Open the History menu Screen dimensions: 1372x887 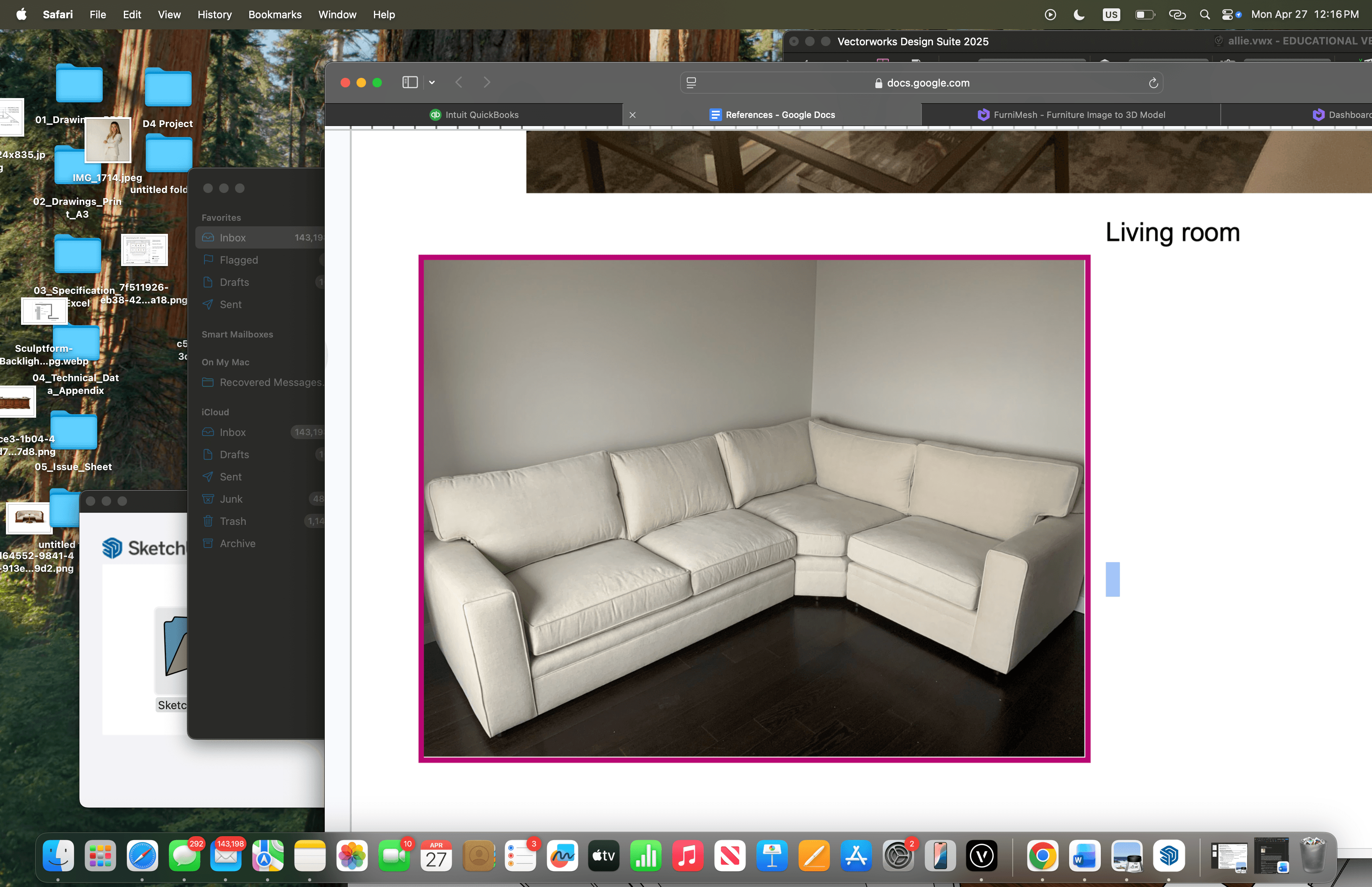214,14
